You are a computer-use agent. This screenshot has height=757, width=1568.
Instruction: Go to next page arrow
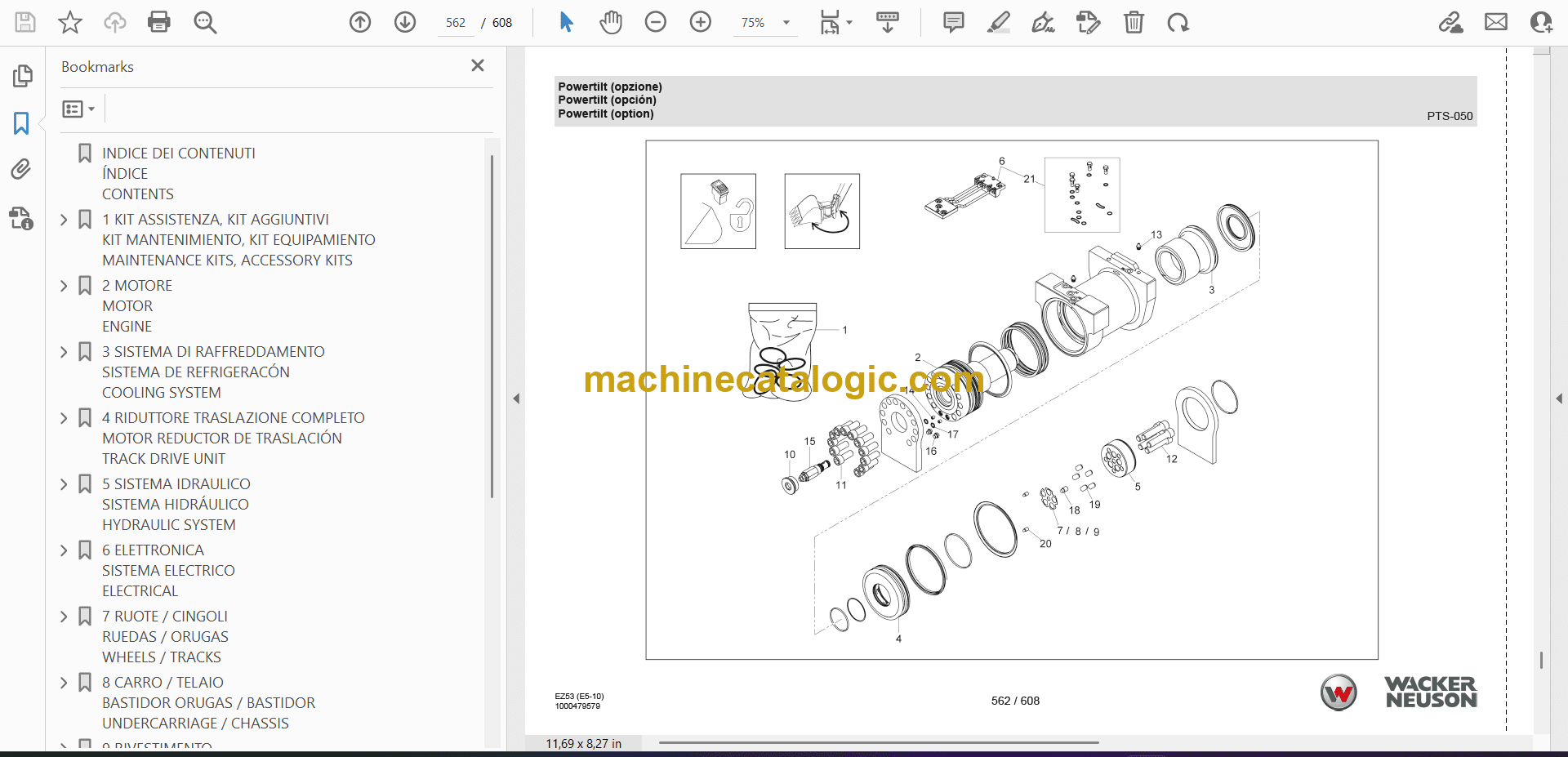[405, 22]
